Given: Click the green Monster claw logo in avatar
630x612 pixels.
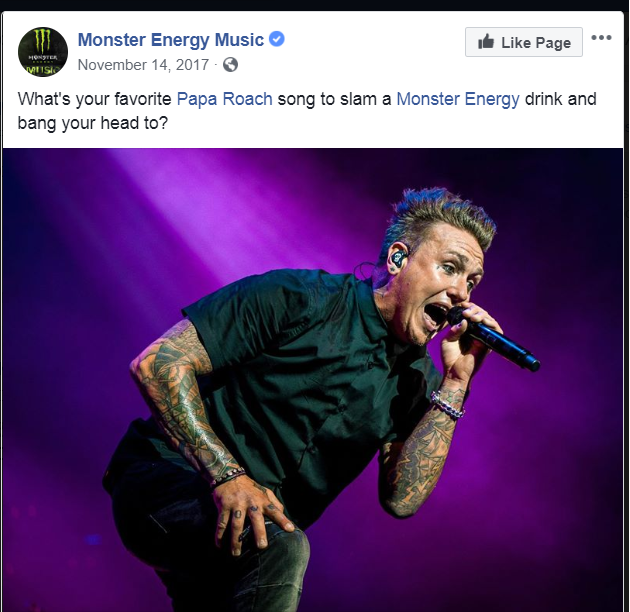Looking at the screenshot, I should coord(42,41).
